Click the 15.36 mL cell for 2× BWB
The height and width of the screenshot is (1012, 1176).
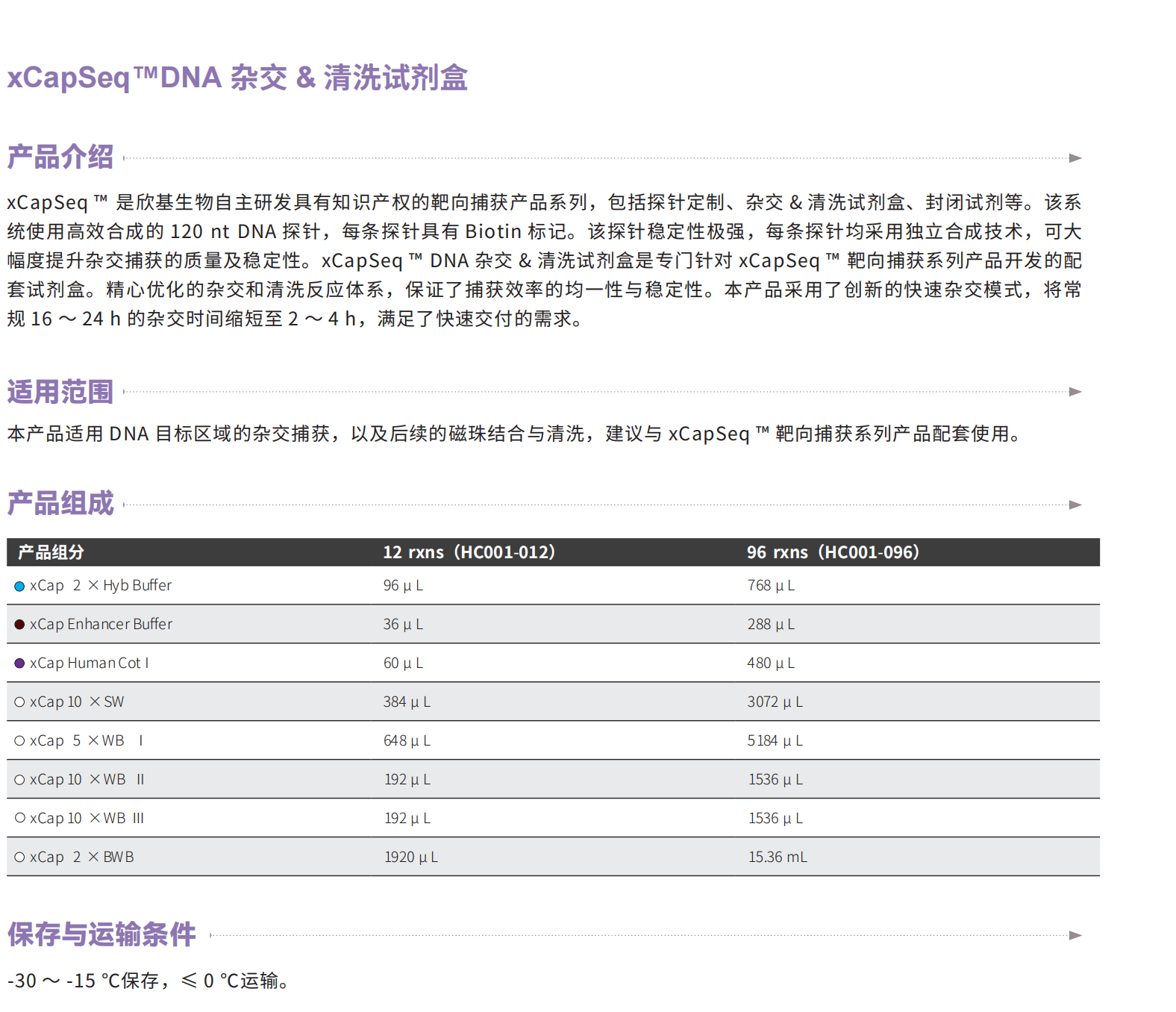778,857
